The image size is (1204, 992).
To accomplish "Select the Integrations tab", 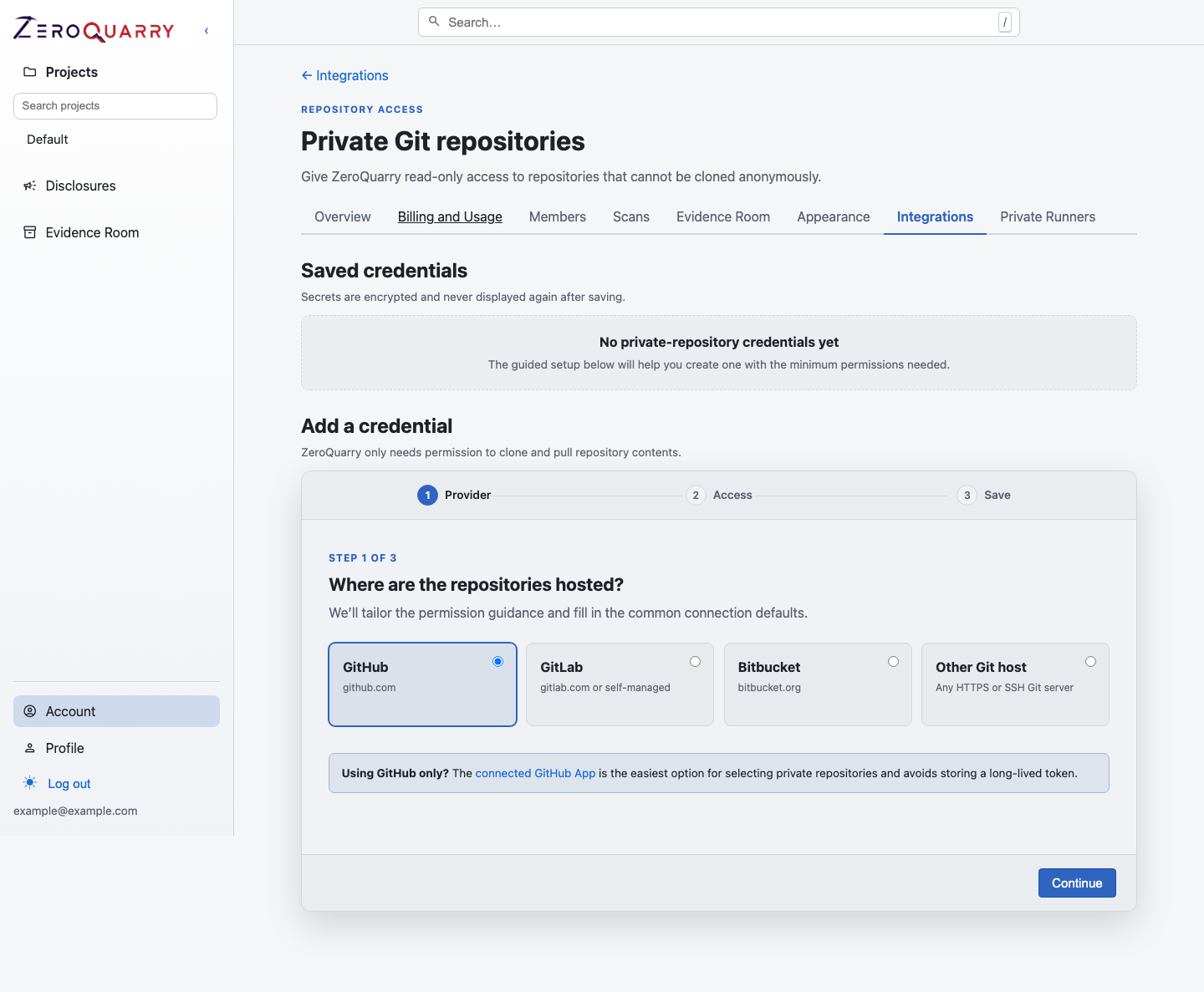I will click(x=935, y=216).
